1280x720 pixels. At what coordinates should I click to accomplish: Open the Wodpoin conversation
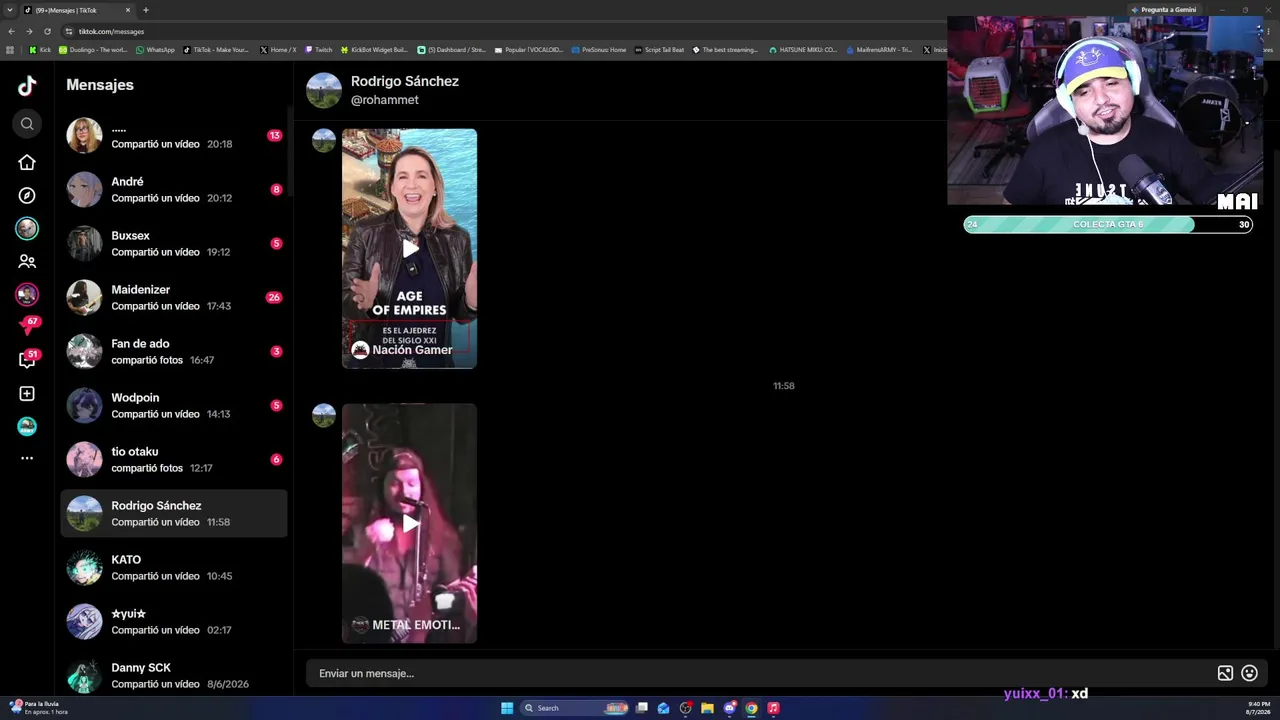point(174,405)
